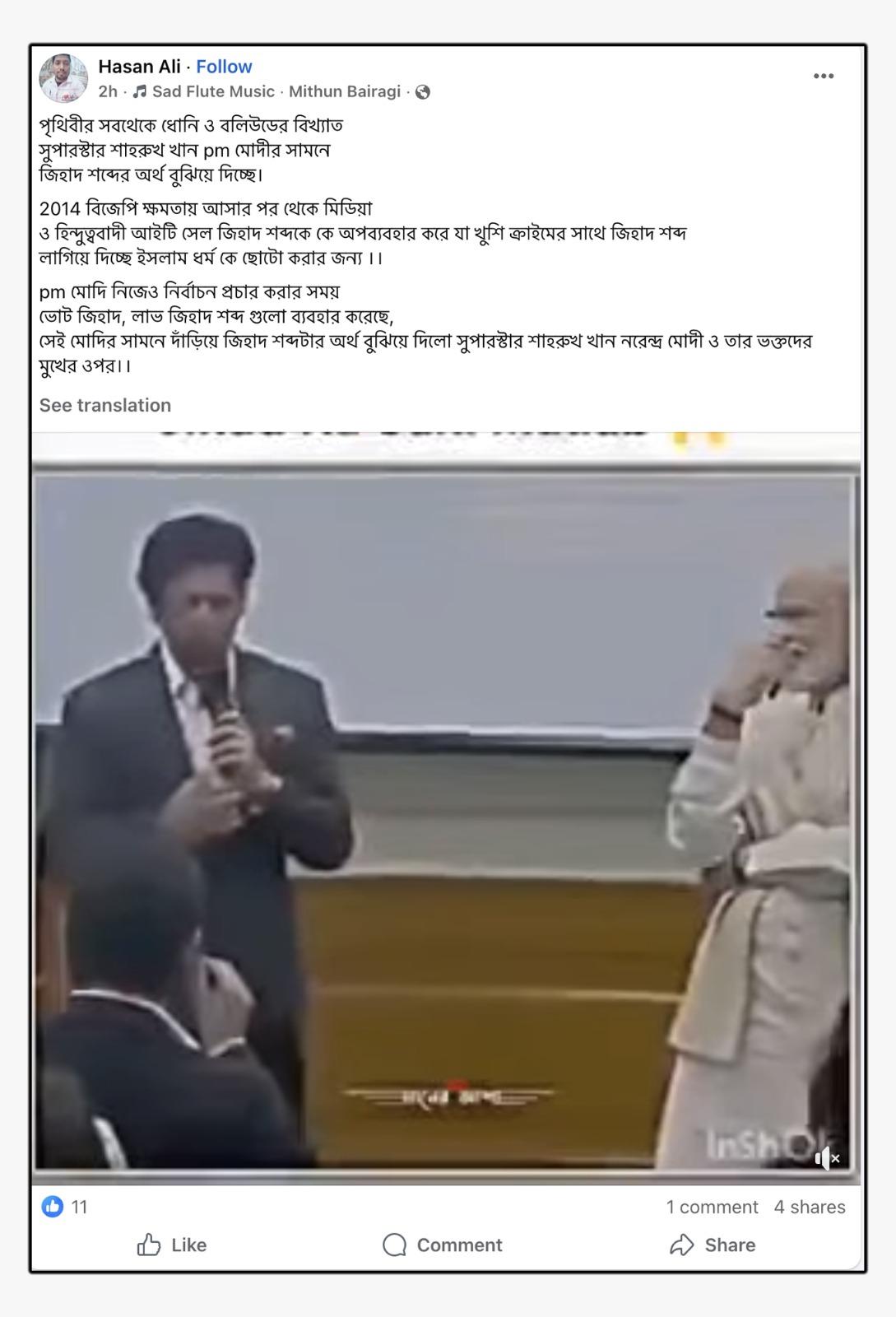Expand See translation for the post
The image size is (896, 1317).
(105, 405)
